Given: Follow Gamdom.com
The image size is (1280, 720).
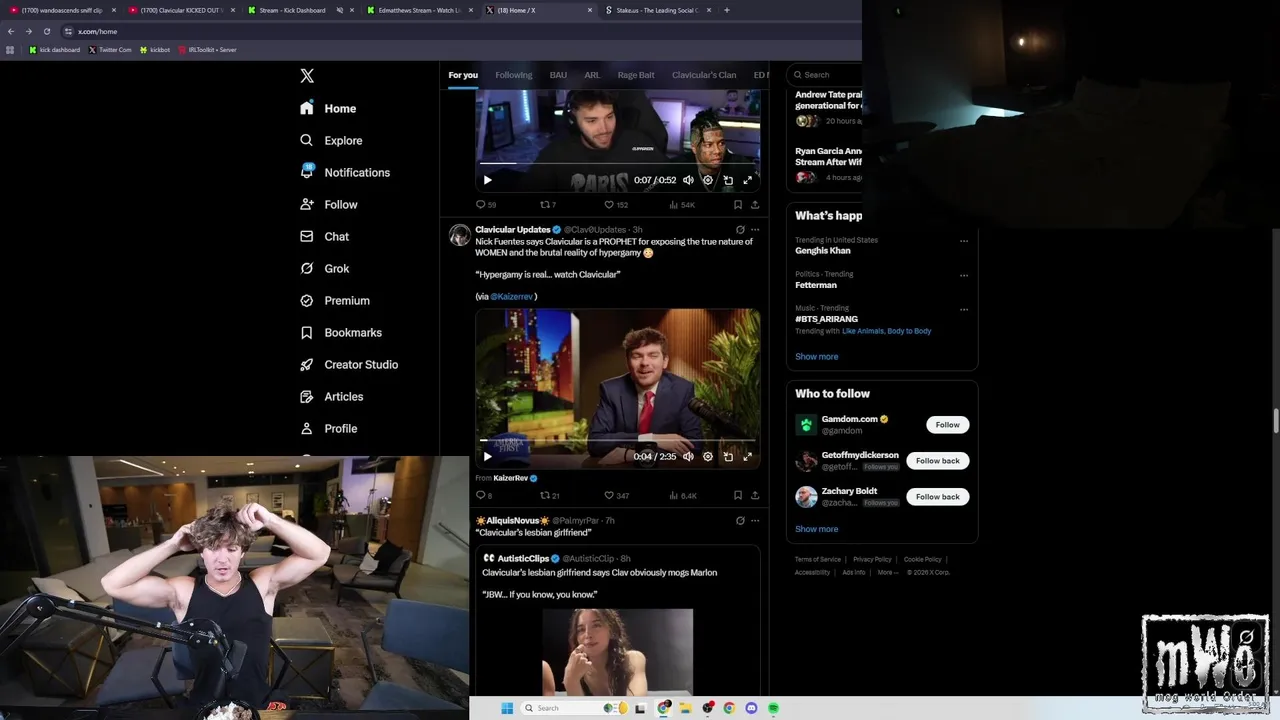Looking at the screenshot, I should [947, 425].
